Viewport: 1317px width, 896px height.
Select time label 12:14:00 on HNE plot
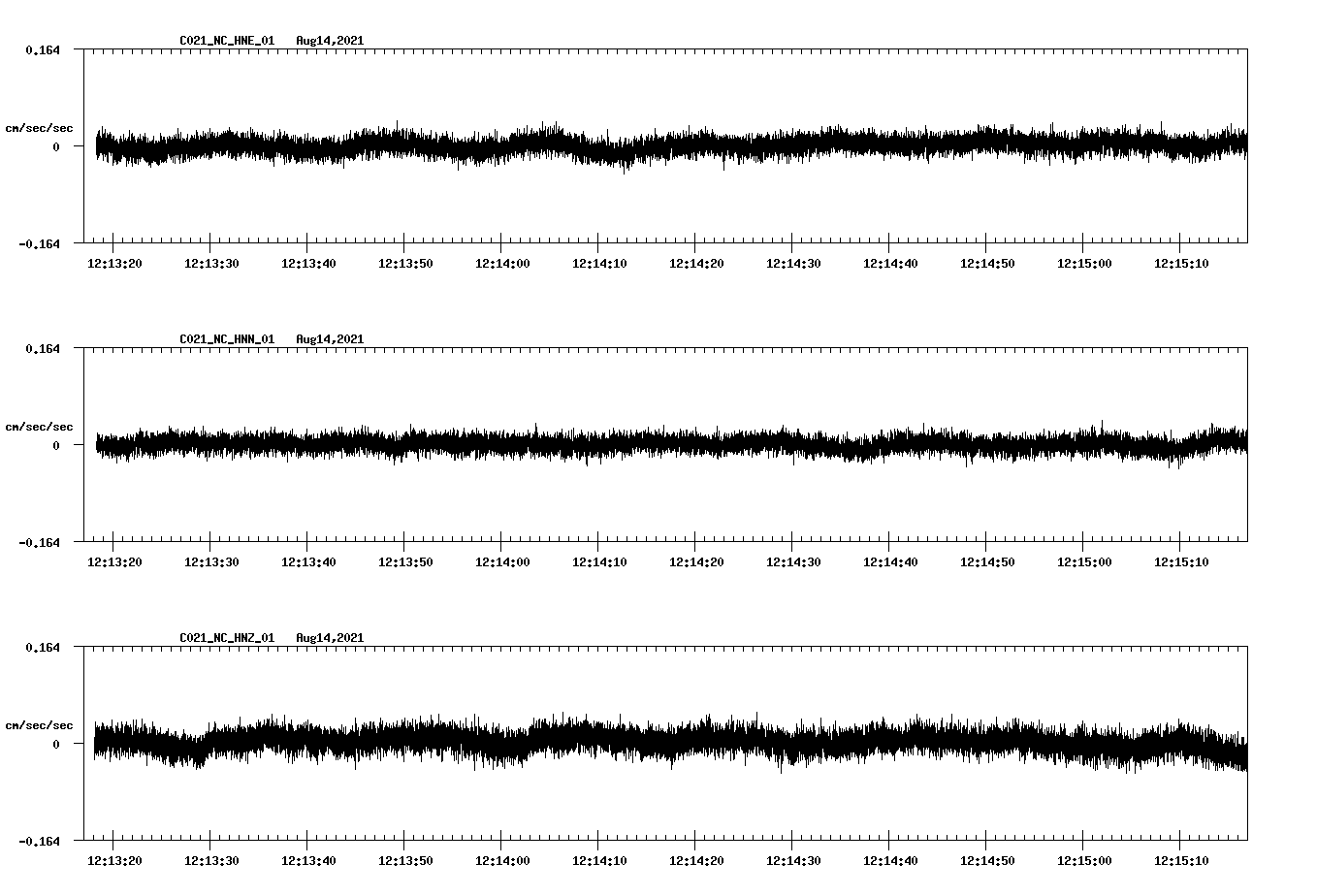tap(502, 263)
